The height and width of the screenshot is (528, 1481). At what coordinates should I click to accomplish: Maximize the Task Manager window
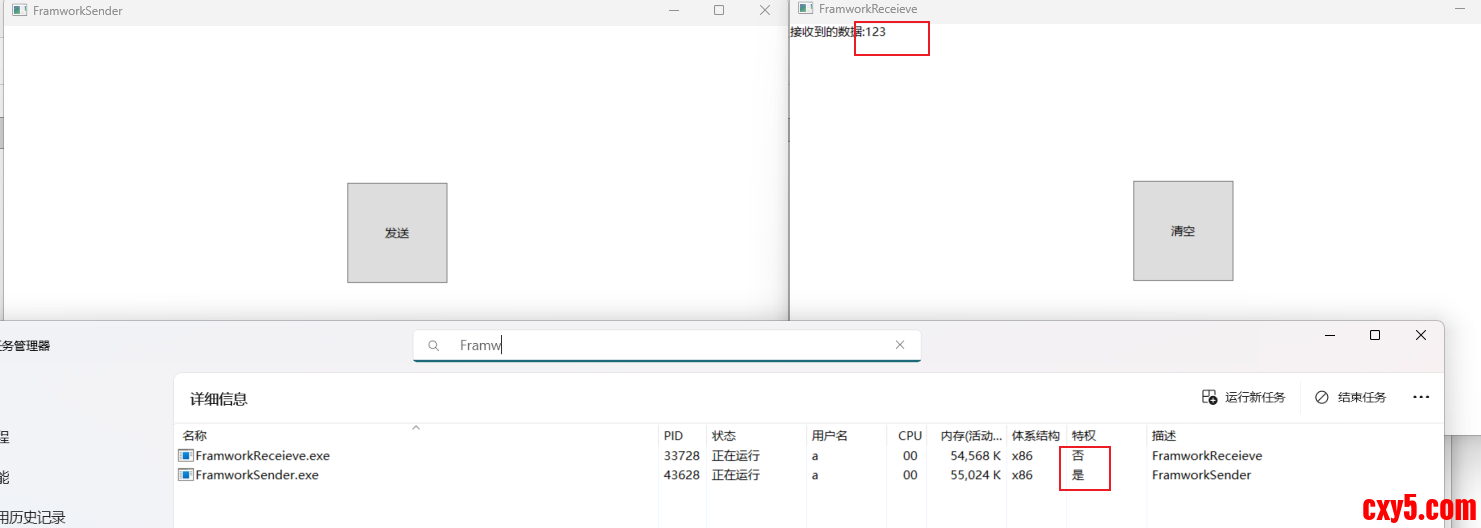click(1375, 335)
